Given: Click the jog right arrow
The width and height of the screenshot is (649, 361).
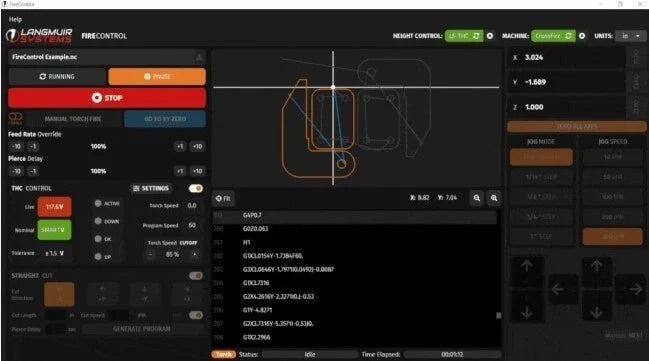Looking at the screenshot, I should click(x=636, y=289).
